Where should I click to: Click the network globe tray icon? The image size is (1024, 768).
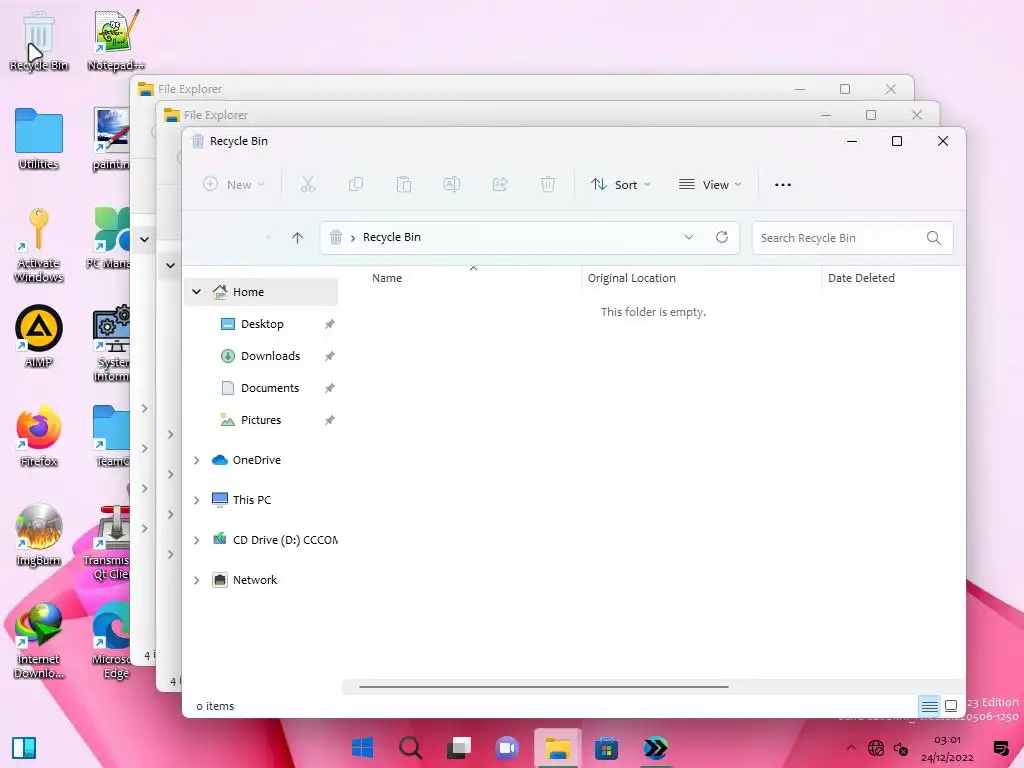point(876,748)
